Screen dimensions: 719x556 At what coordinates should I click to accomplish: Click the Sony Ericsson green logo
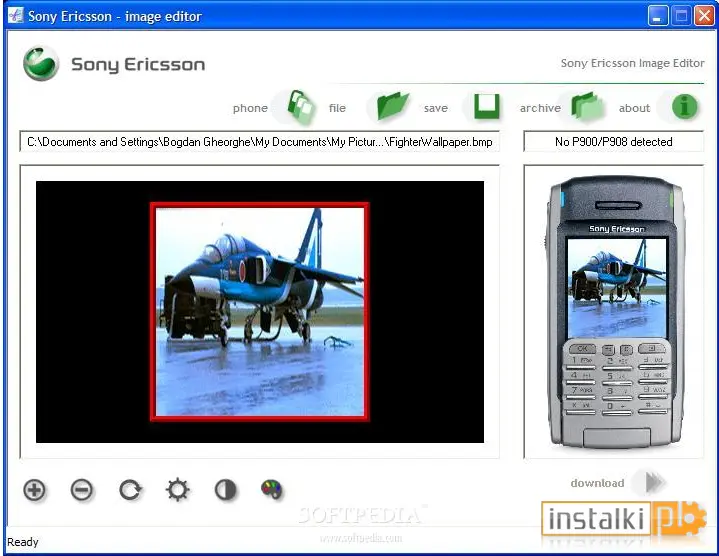tap(41, 64)
